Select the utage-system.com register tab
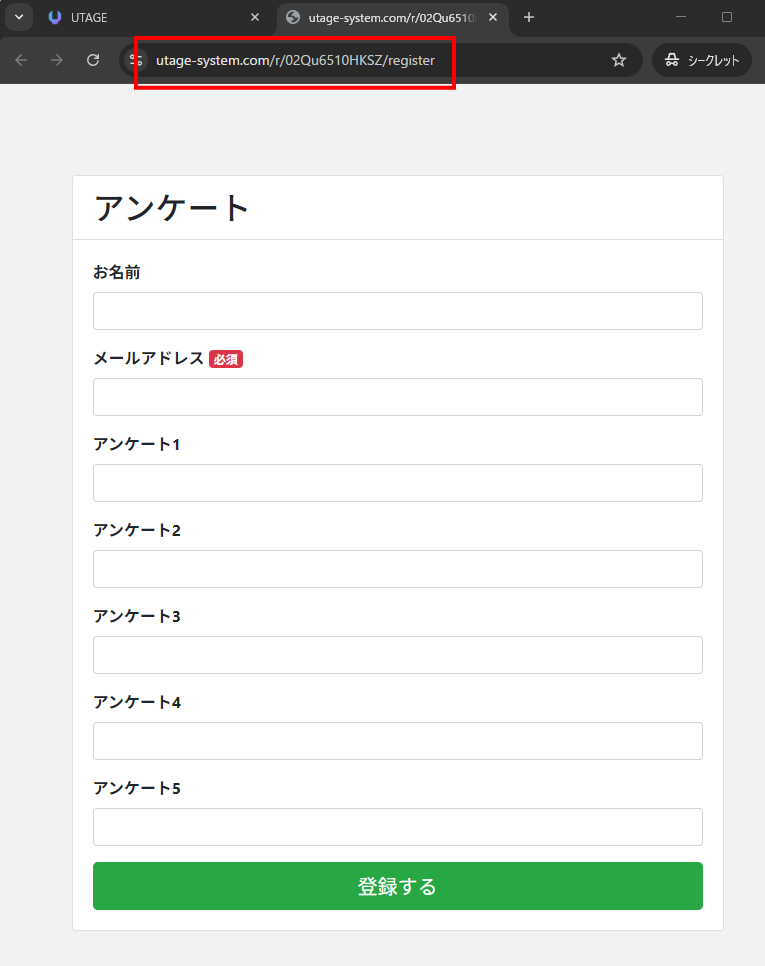765x966 pixels. 385,17
